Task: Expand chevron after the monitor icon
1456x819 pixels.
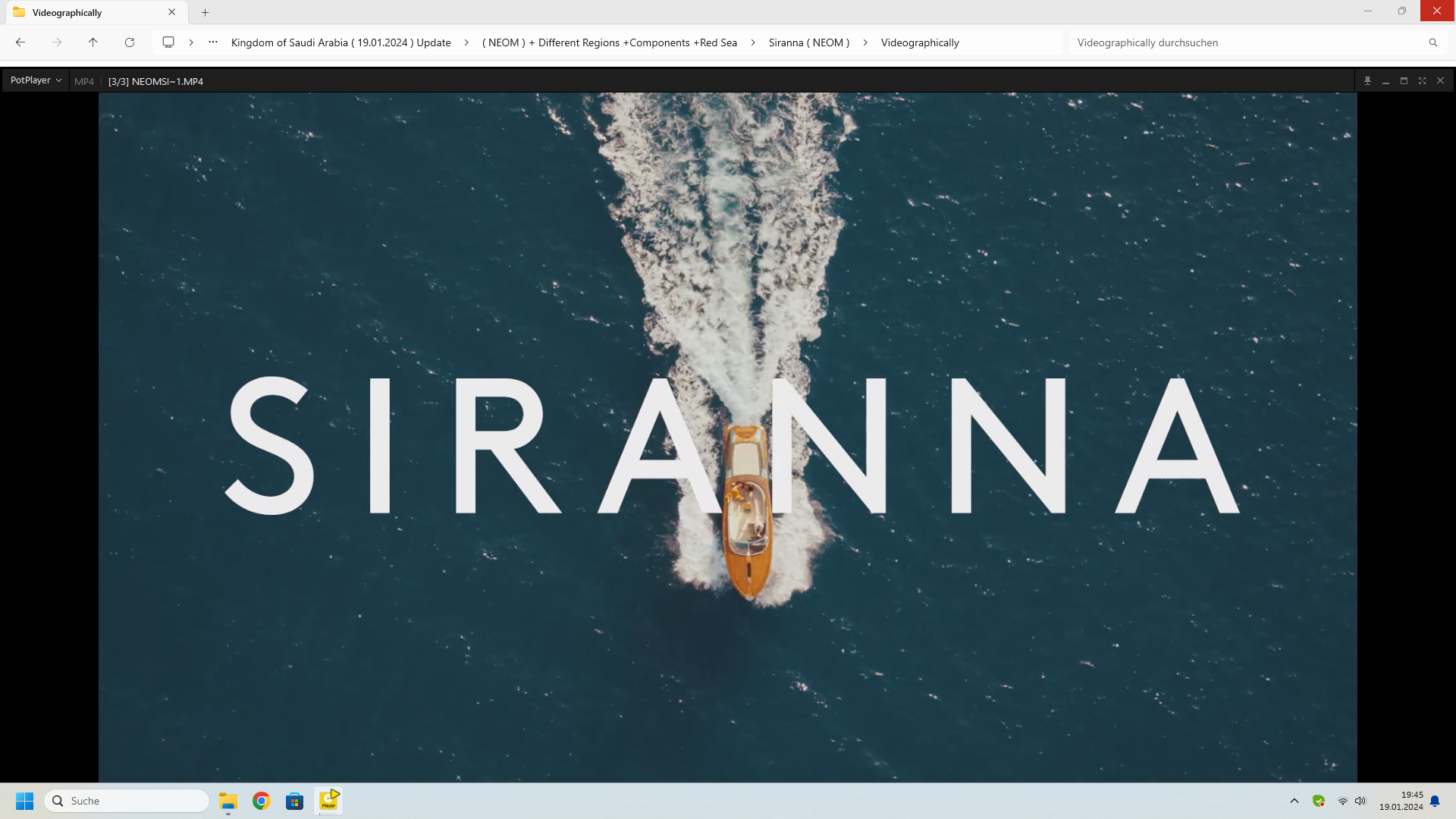Action: tap(191, 42)
